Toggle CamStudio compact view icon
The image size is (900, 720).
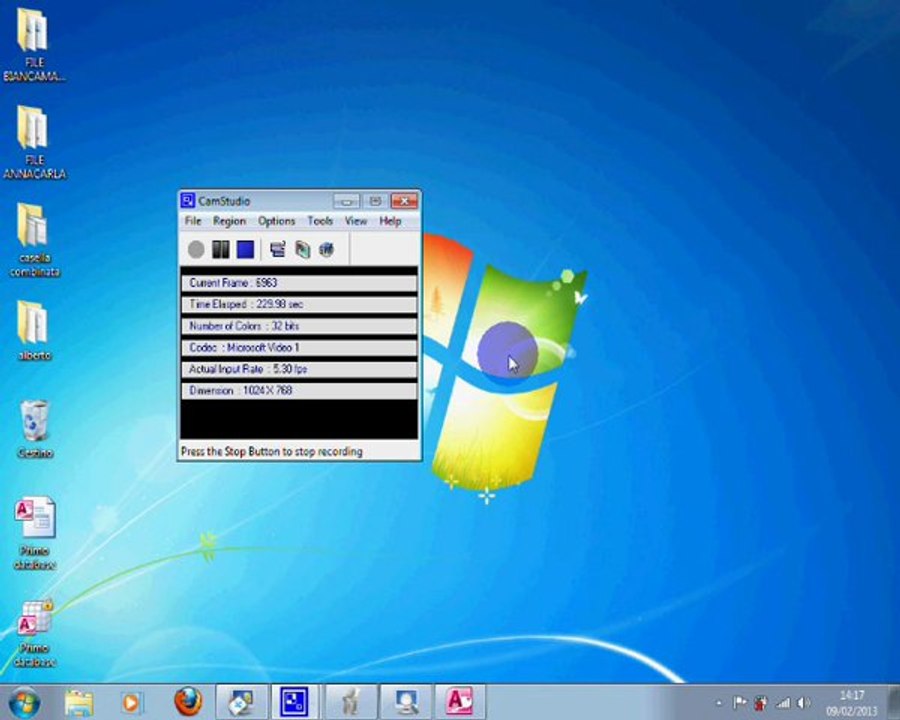tap(278, 249)
